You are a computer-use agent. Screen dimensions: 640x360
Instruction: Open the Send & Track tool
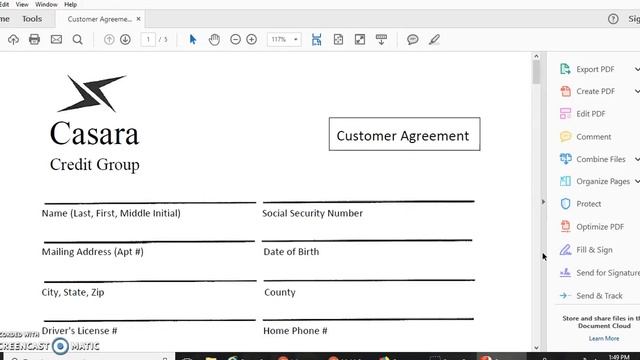click(x=591, y=296)
